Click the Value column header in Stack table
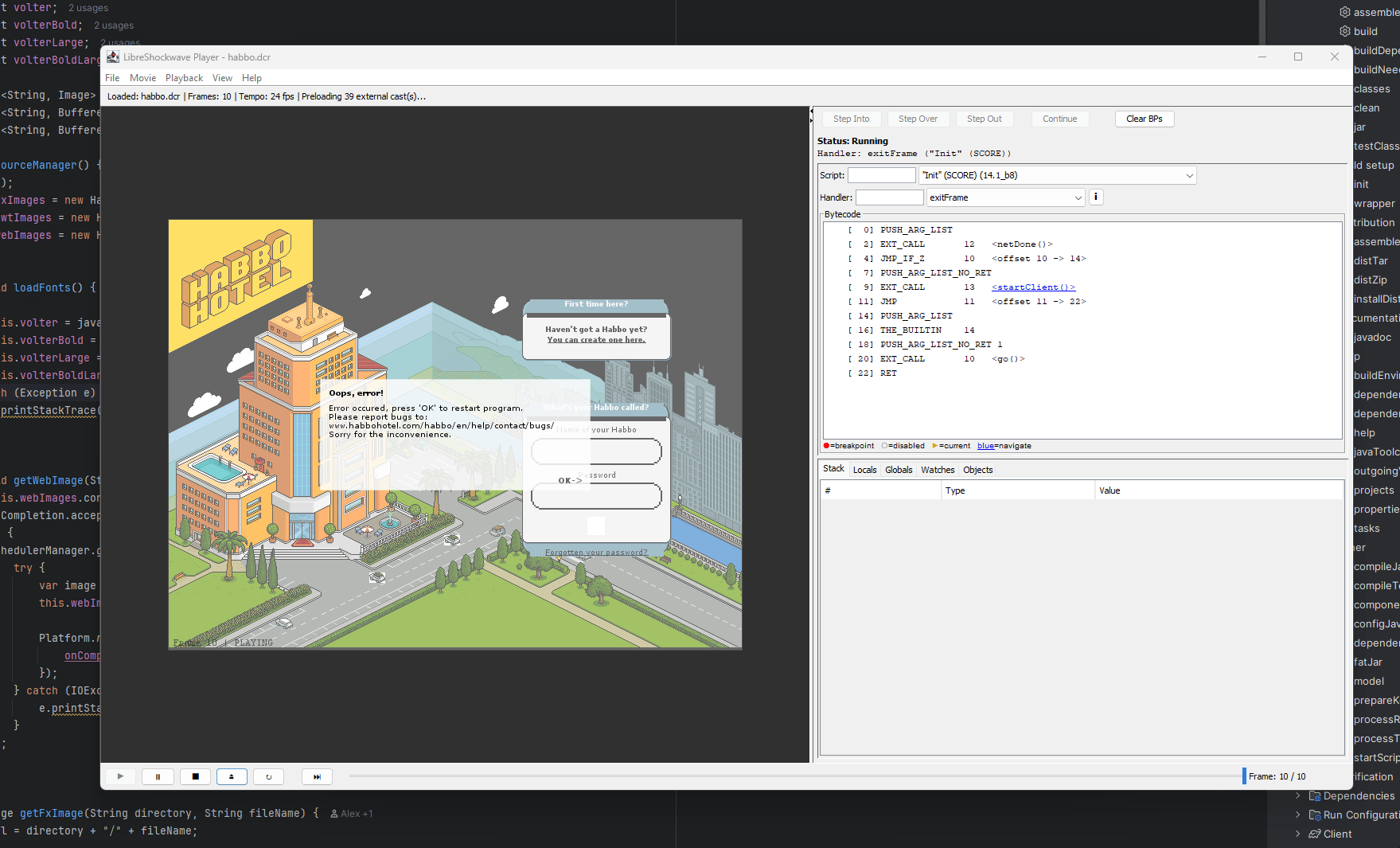1400x848 pixels. point(1219,490)
